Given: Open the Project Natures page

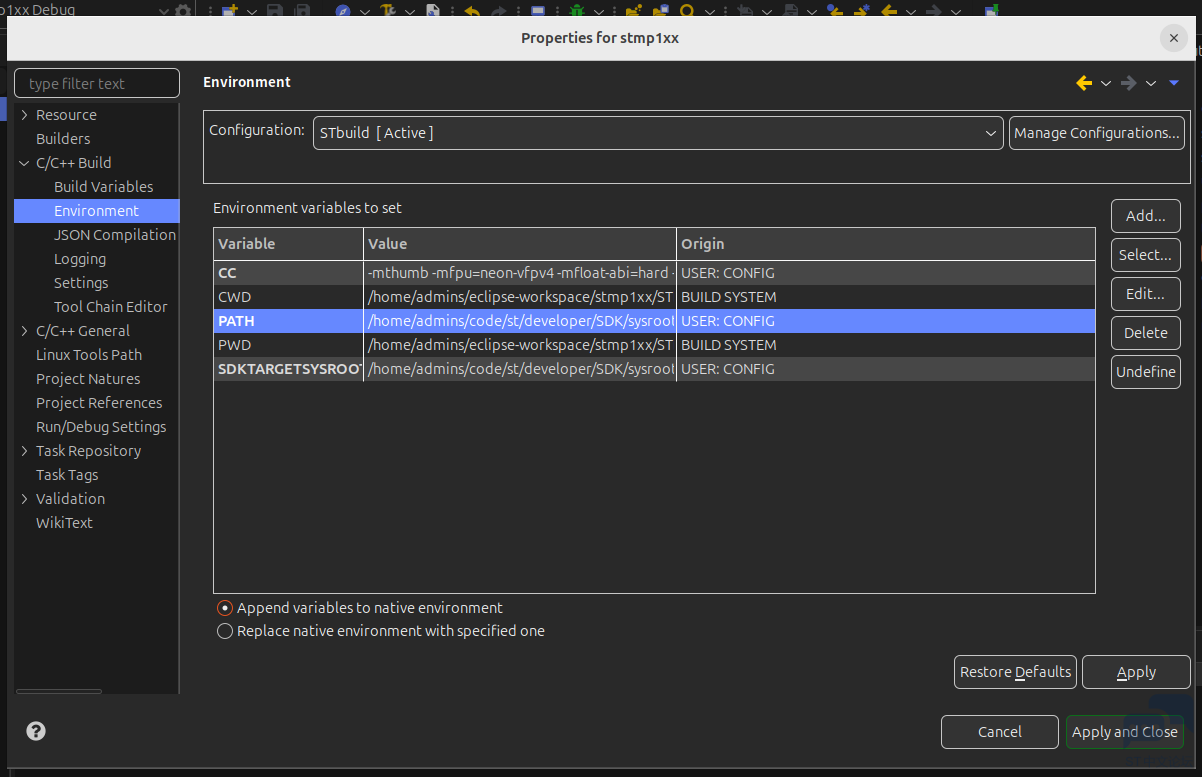Looking at the screenshot, I should [x=88, y=379].
